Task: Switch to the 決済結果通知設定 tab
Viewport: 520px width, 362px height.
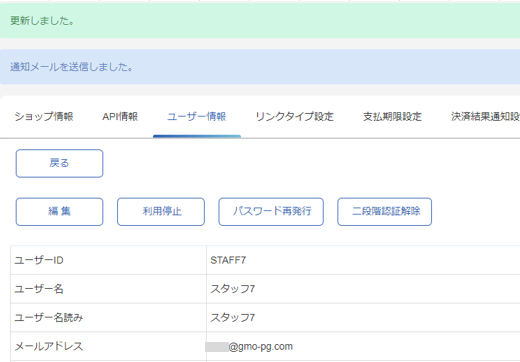Action: 485,116
